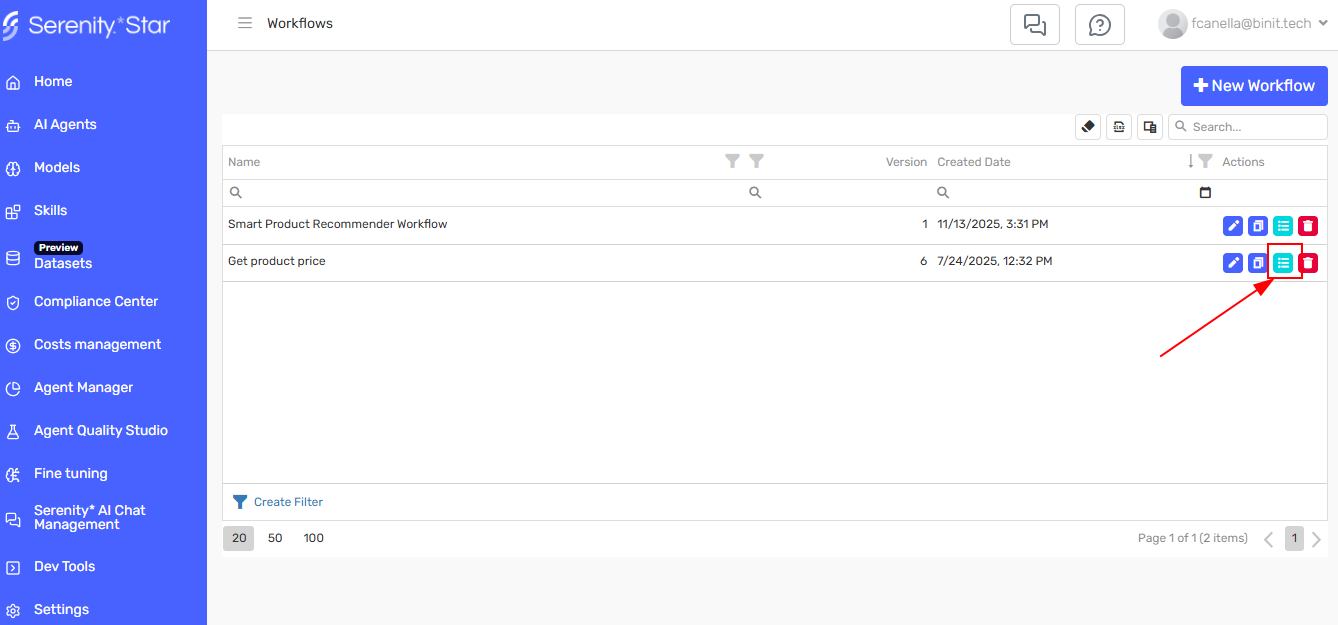Click the New Workflow button
Screen dimensions: 1338x625
[1253, 86]
